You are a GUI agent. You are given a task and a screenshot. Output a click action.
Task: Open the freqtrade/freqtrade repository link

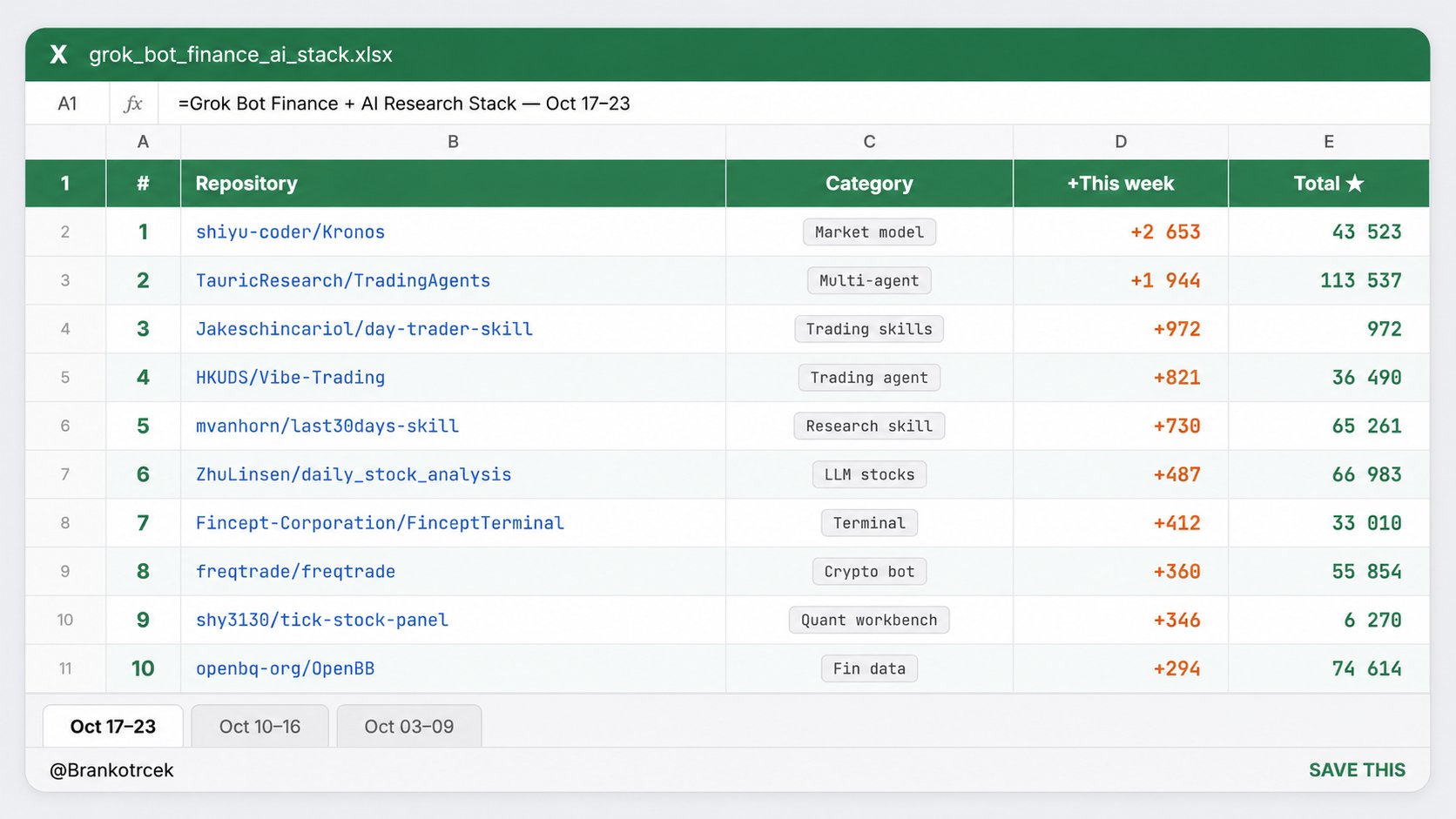tap(295, 572)
